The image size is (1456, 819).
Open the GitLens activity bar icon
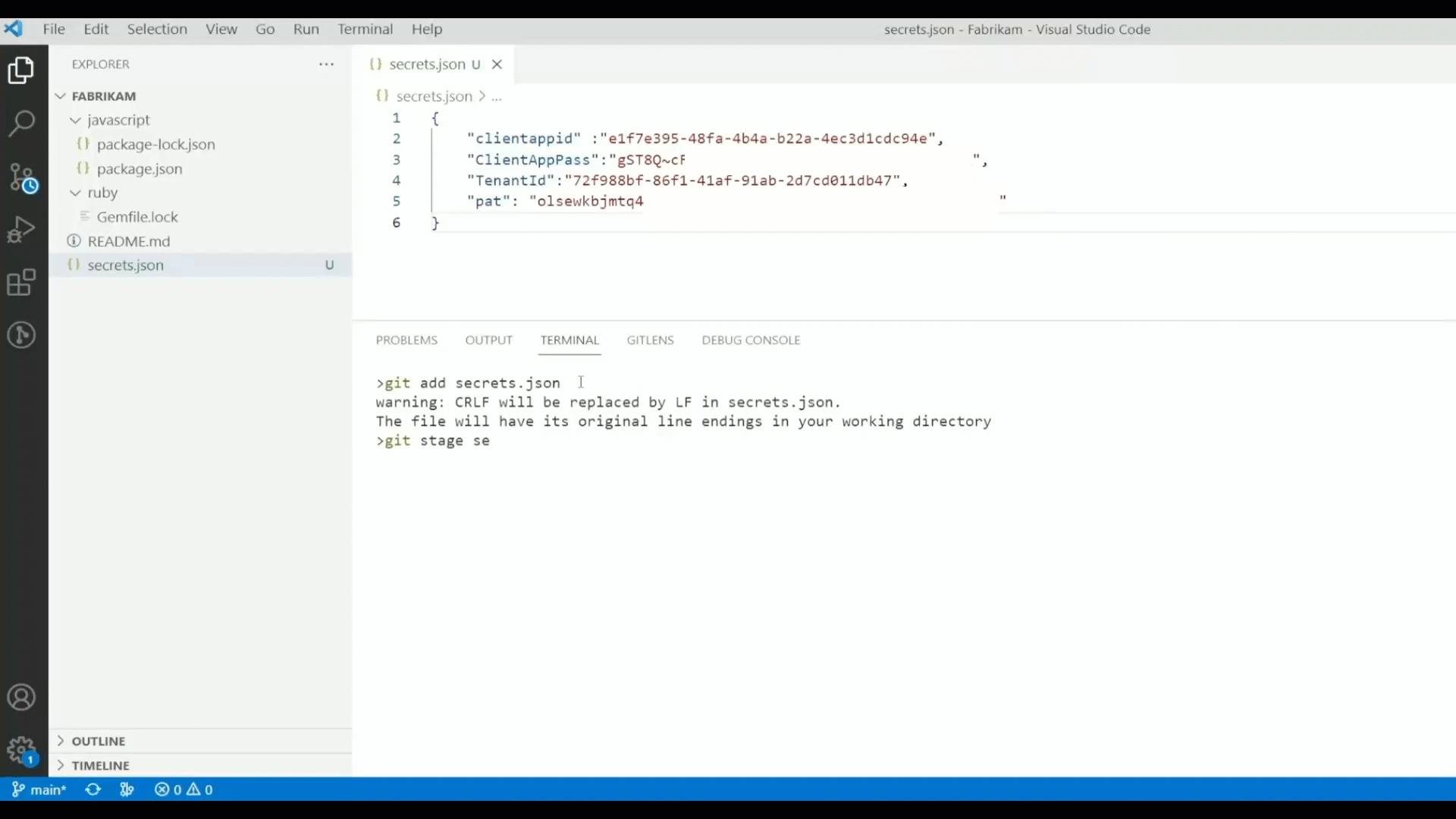(x=21, y=334)
